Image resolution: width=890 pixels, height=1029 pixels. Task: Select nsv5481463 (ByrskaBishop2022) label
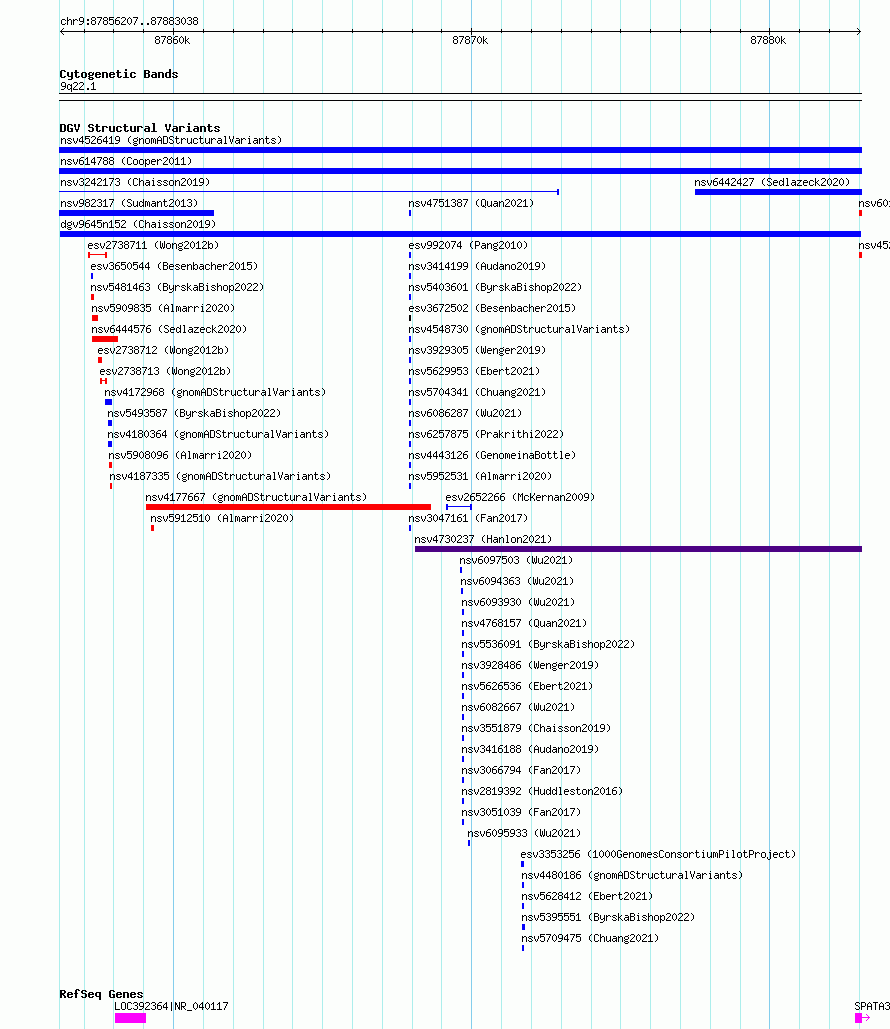tap(177, 287)
